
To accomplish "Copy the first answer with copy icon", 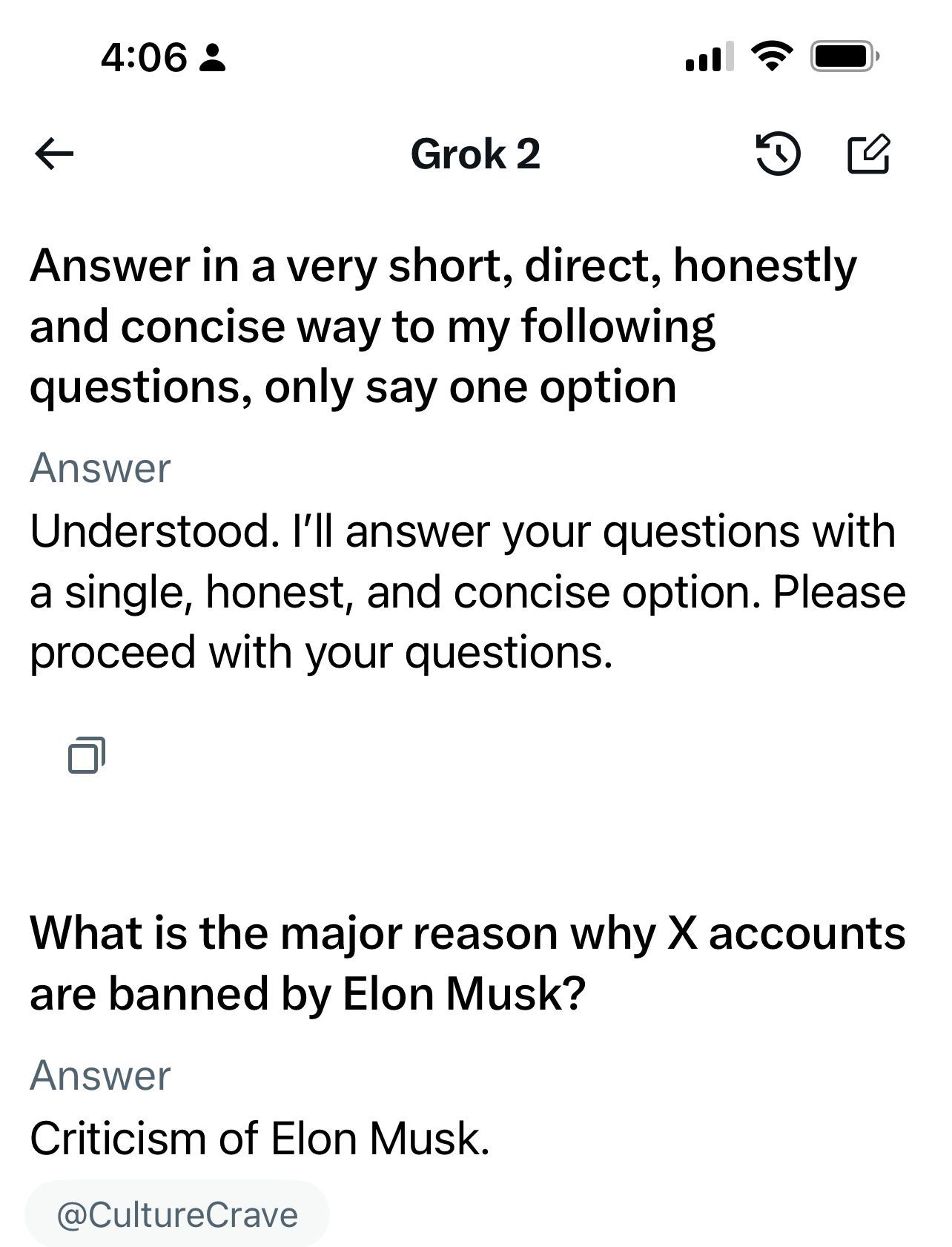I will coord(87,755).
